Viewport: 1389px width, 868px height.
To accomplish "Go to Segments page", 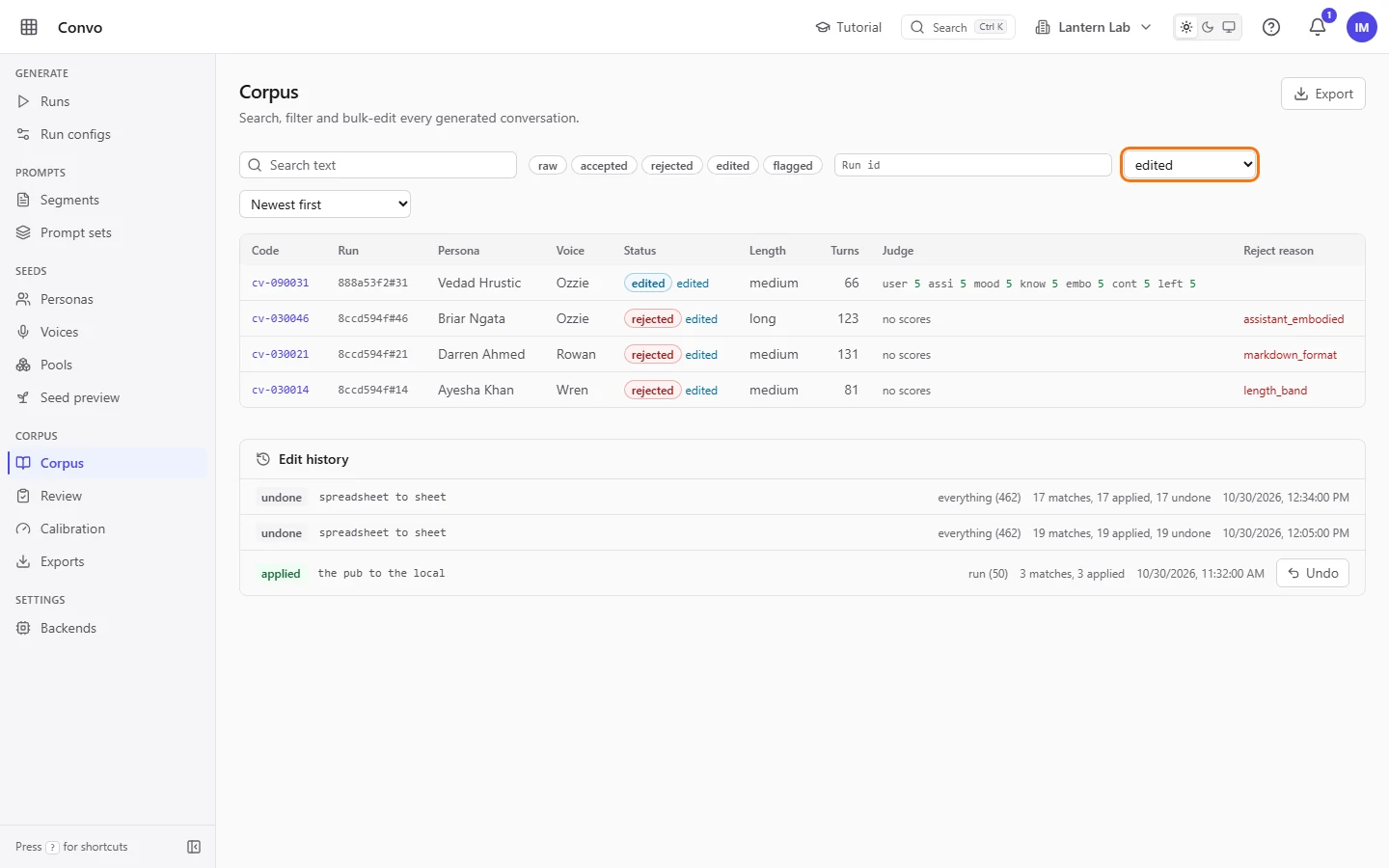I will (107, 200).
